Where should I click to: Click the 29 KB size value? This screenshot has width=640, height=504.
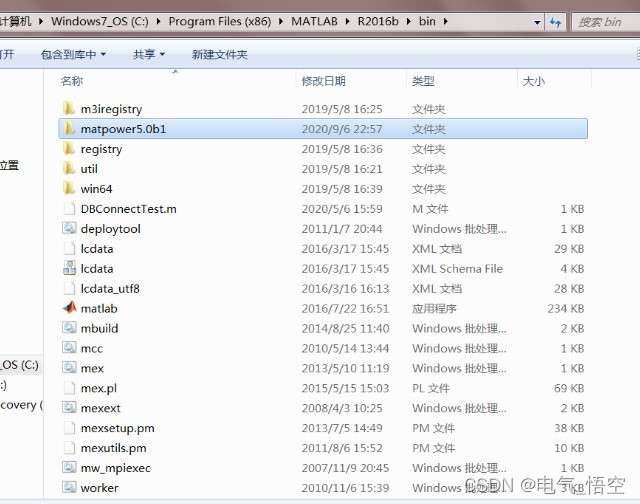pyautogui.click(x=569, y=249)
